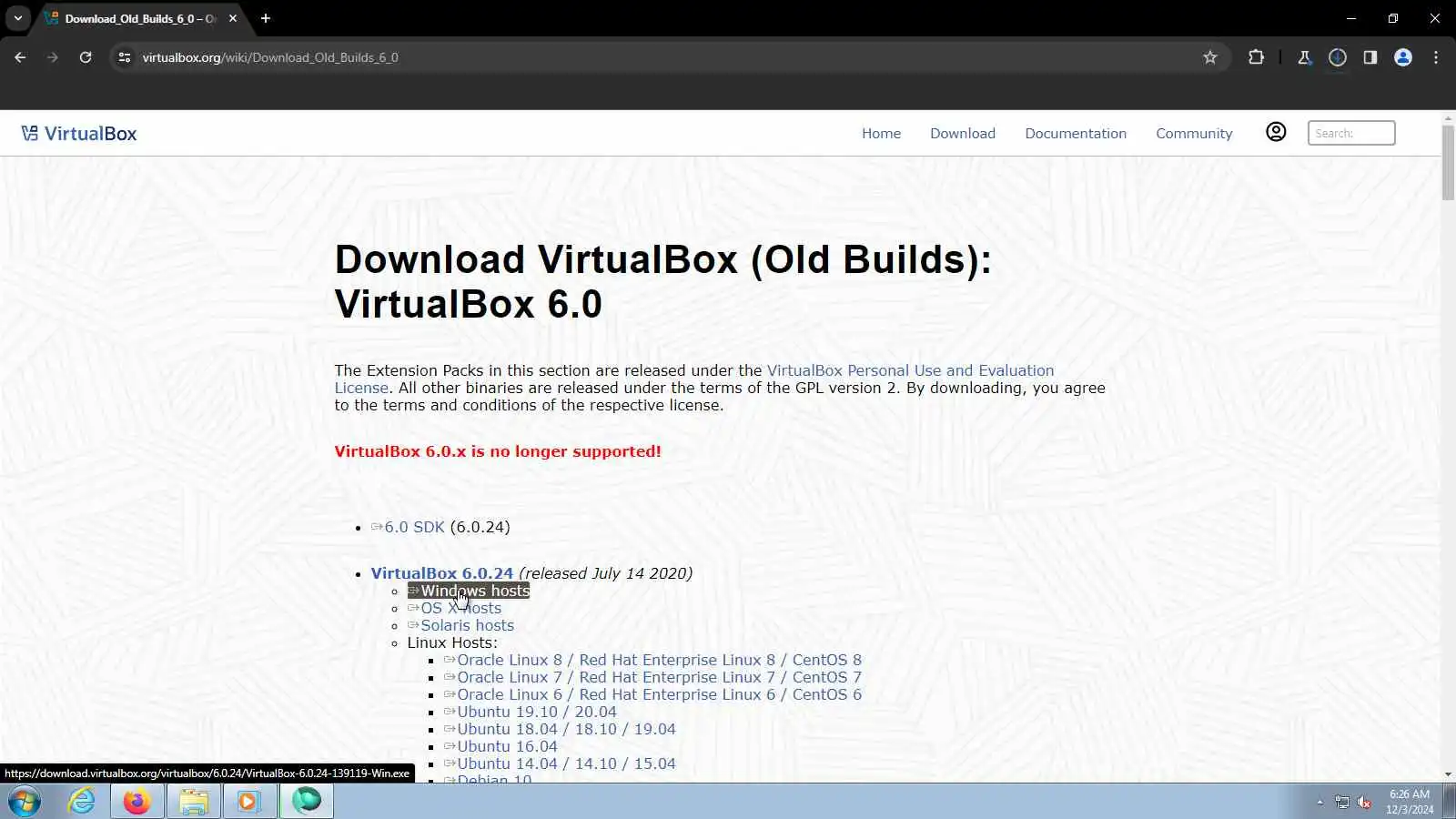This screenshot has width=1456, height=819.
Task: Click the address bar URL
Action: pos(270,57)
